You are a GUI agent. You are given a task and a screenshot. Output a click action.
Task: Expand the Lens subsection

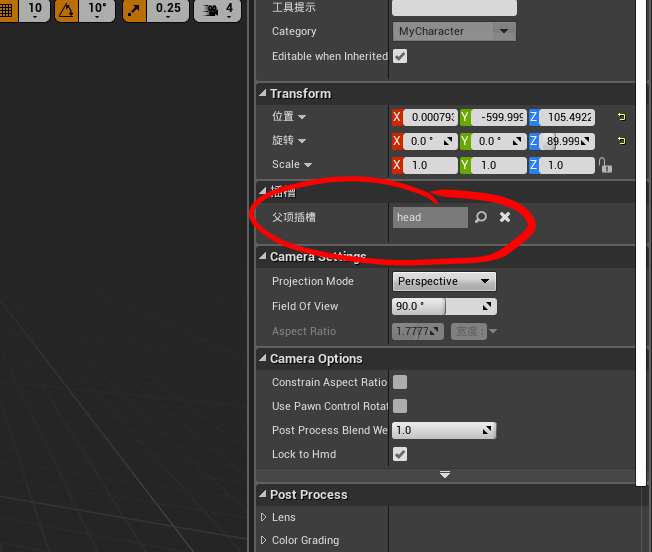tap(263, 517)
